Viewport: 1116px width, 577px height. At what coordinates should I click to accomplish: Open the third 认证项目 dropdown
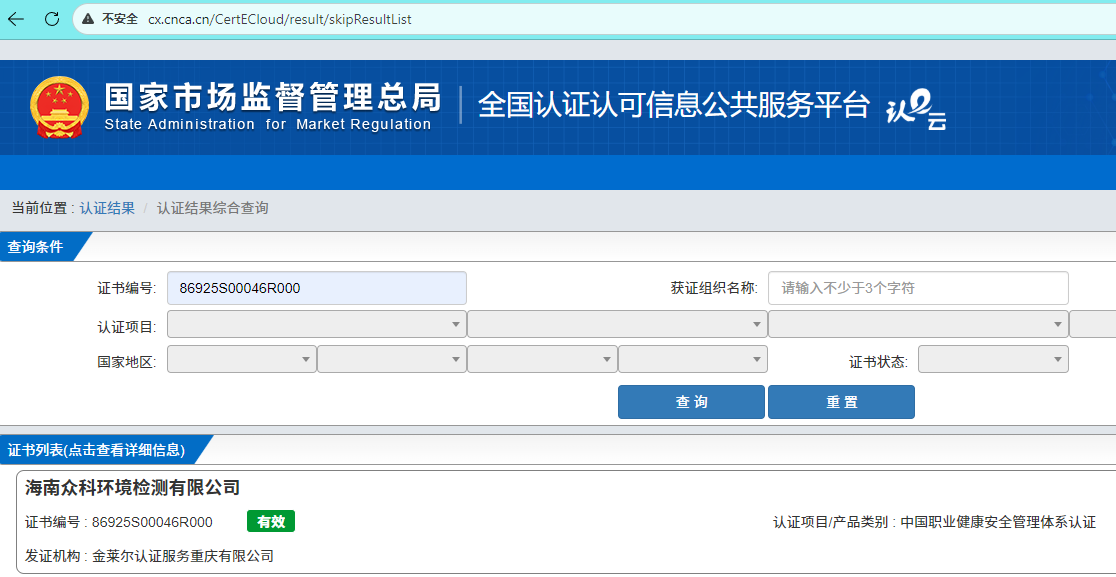[917, 324]
